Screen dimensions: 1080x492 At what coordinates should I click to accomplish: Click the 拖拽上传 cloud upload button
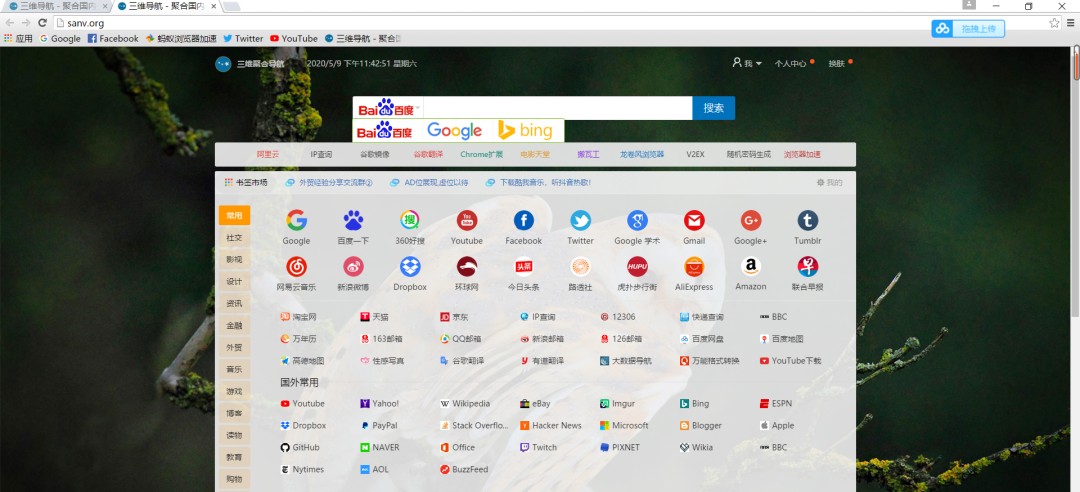968,29
